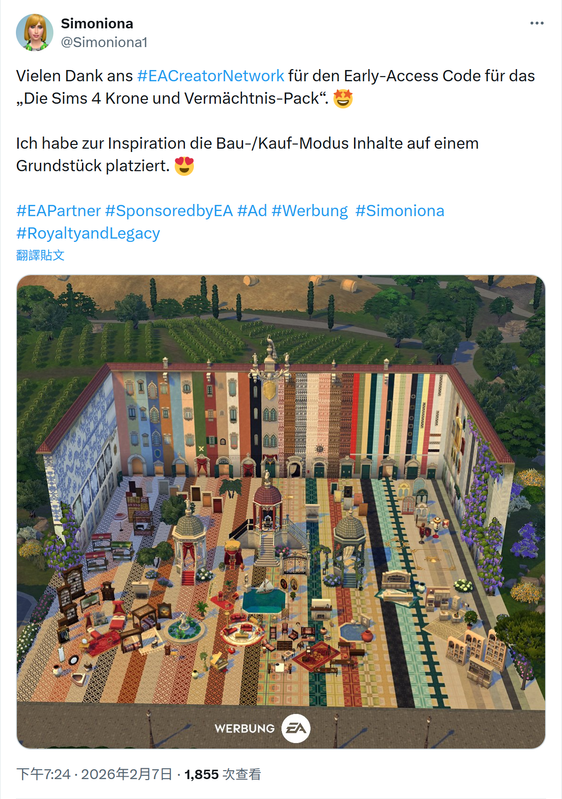Click the EA logo in the image
The height and width of the screenshot is (799, 562).
296,729
